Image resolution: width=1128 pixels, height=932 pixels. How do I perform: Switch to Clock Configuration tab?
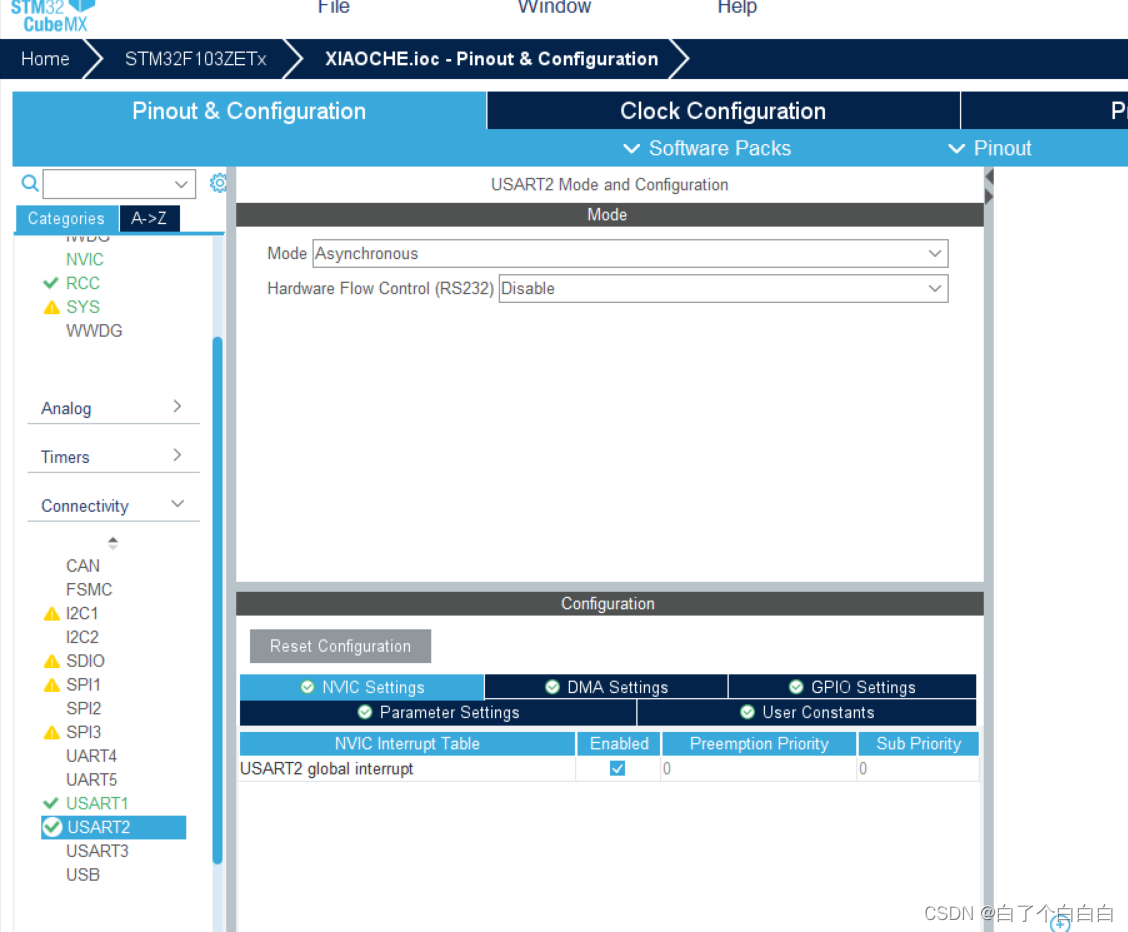pos(723,111)
